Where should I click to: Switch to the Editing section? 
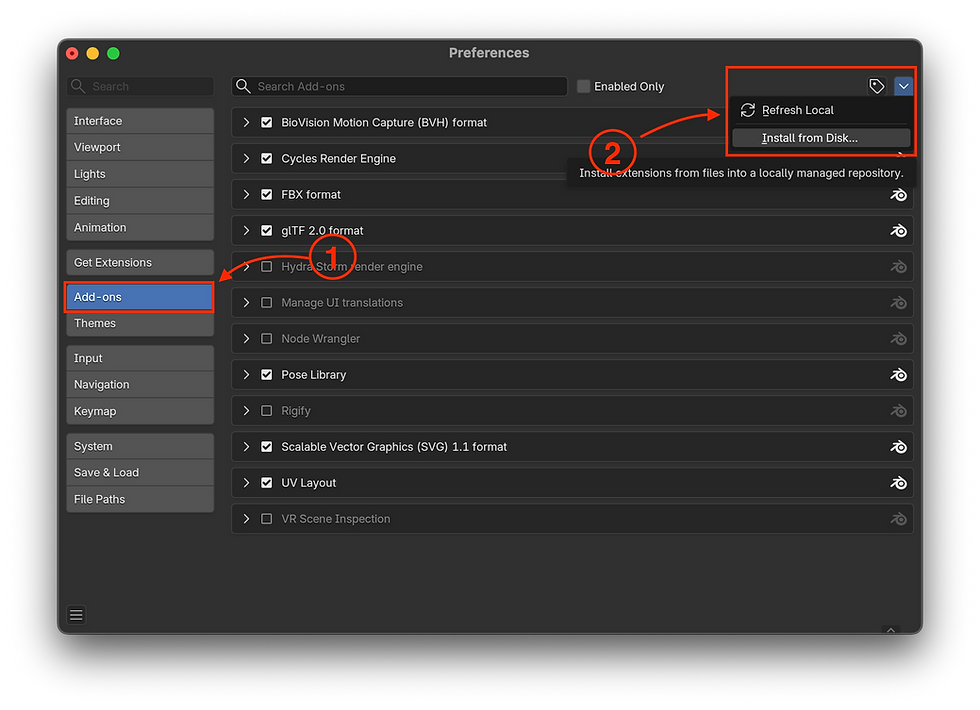pos(140,201)
